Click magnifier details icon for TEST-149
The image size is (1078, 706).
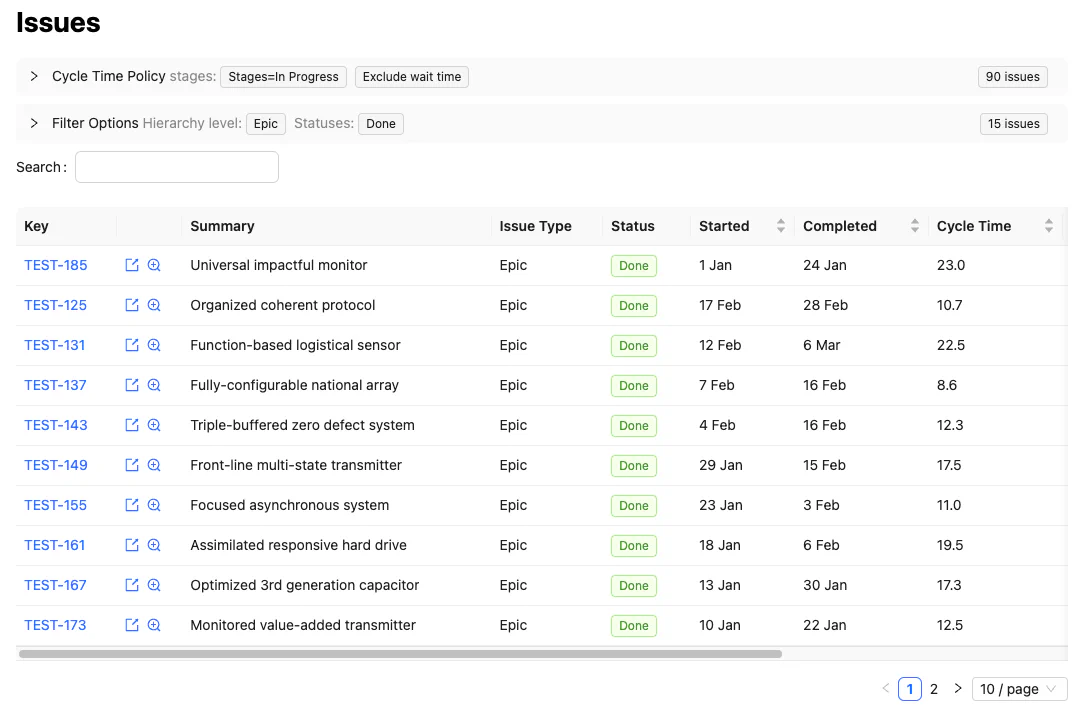coord(154,465)
